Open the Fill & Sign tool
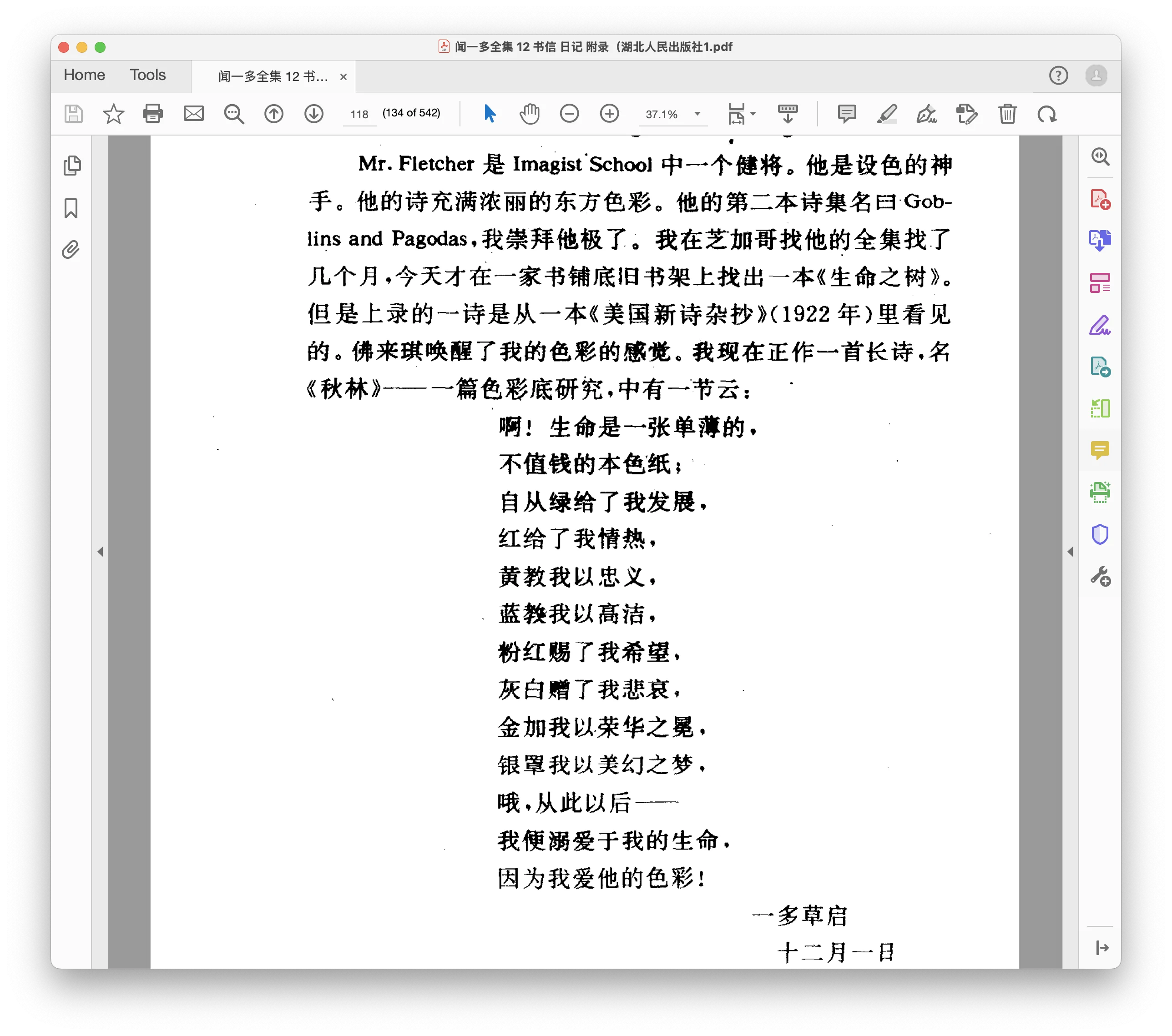 (927, 114)
